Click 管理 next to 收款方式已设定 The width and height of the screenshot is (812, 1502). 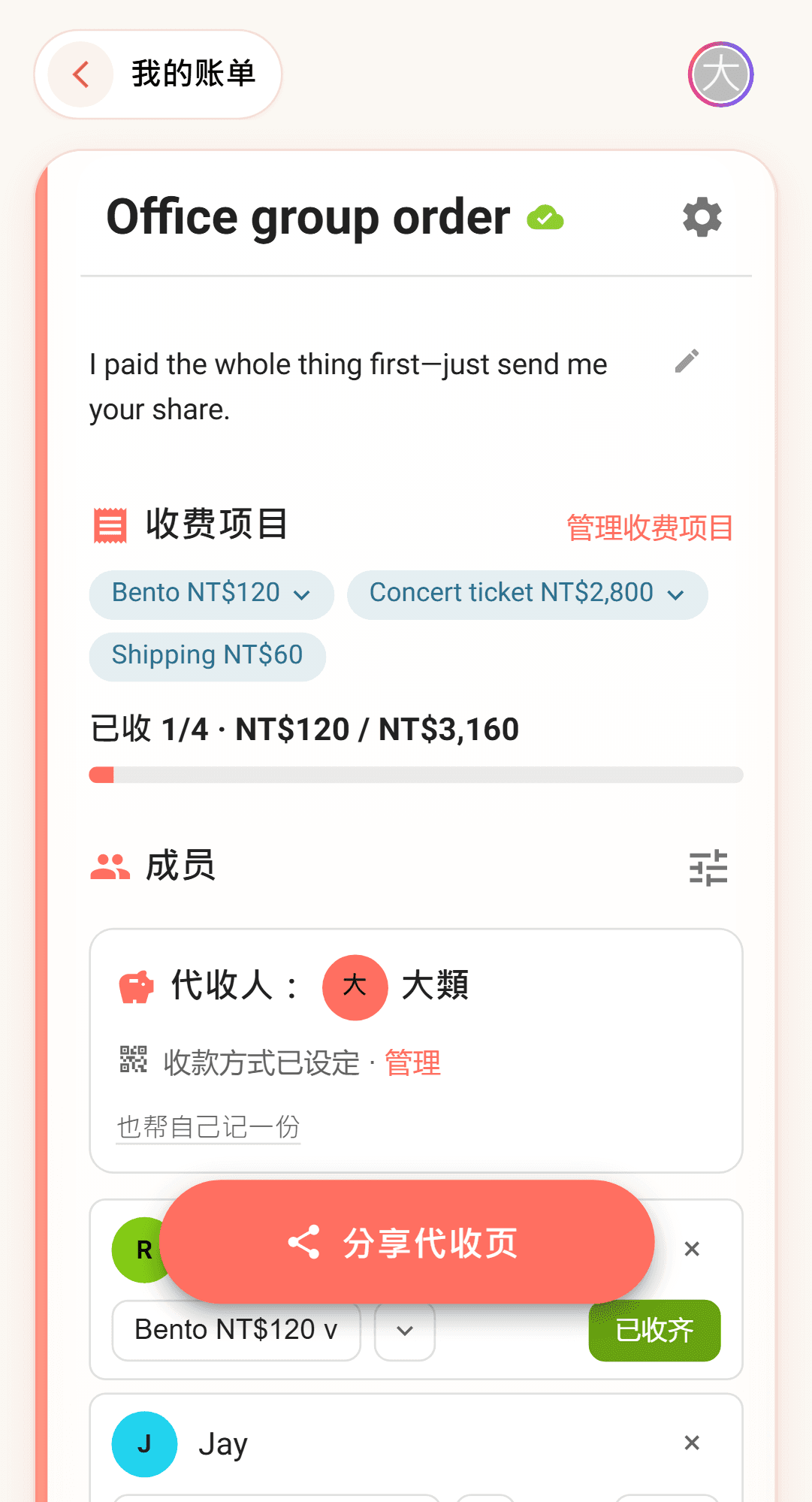click(412, 1063)
